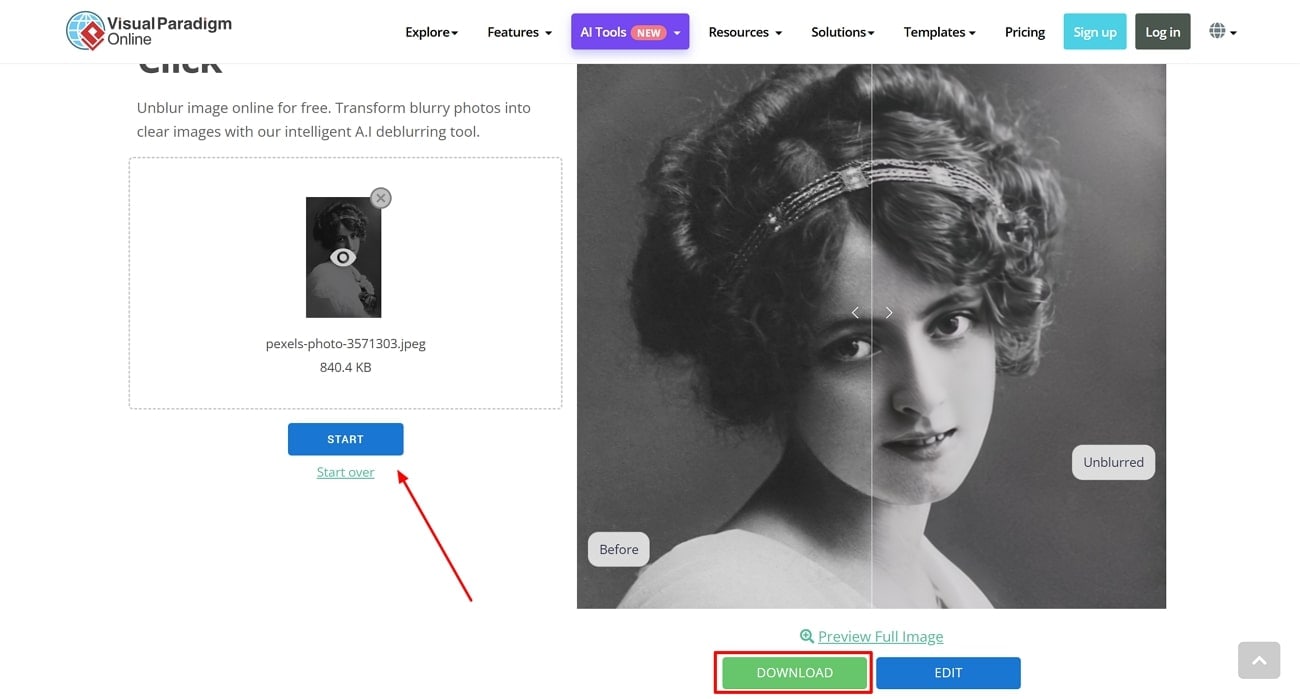Click the left arrow in the comparison viewer
Screen dimensions: 1300x699
(x=855, y=312)
